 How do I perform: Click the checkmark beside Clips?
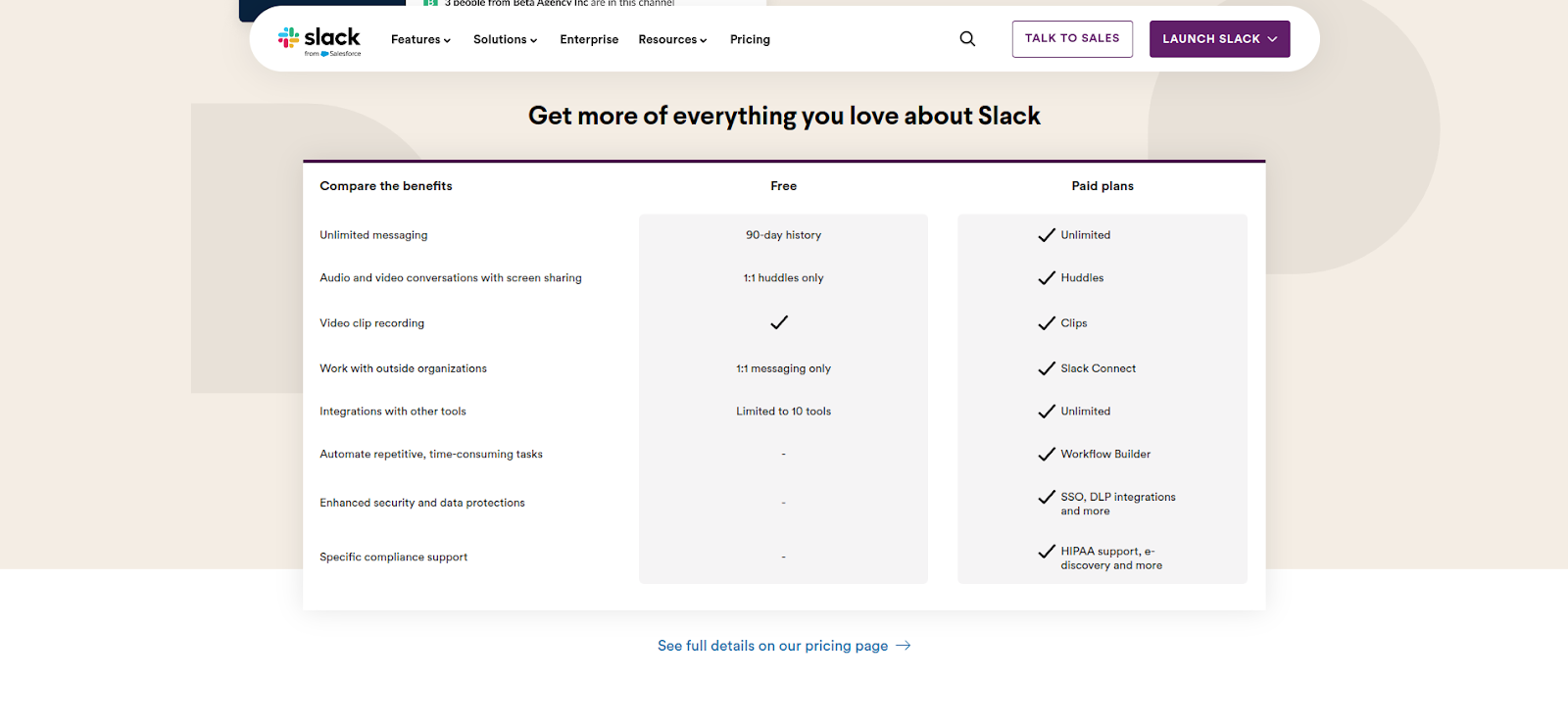[1047, 323]
